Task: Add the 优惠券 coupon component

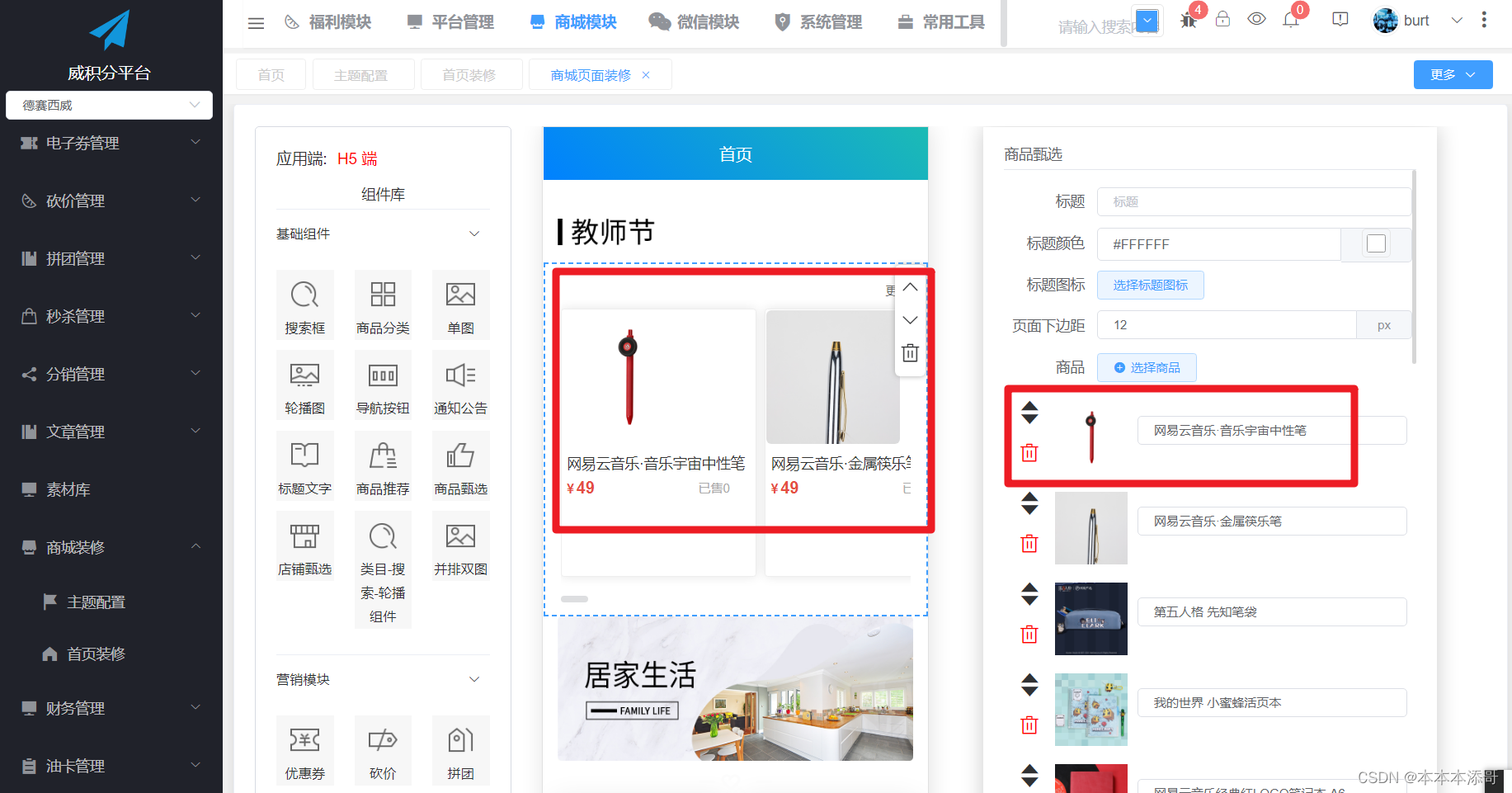Action: [x=304, y=750]
